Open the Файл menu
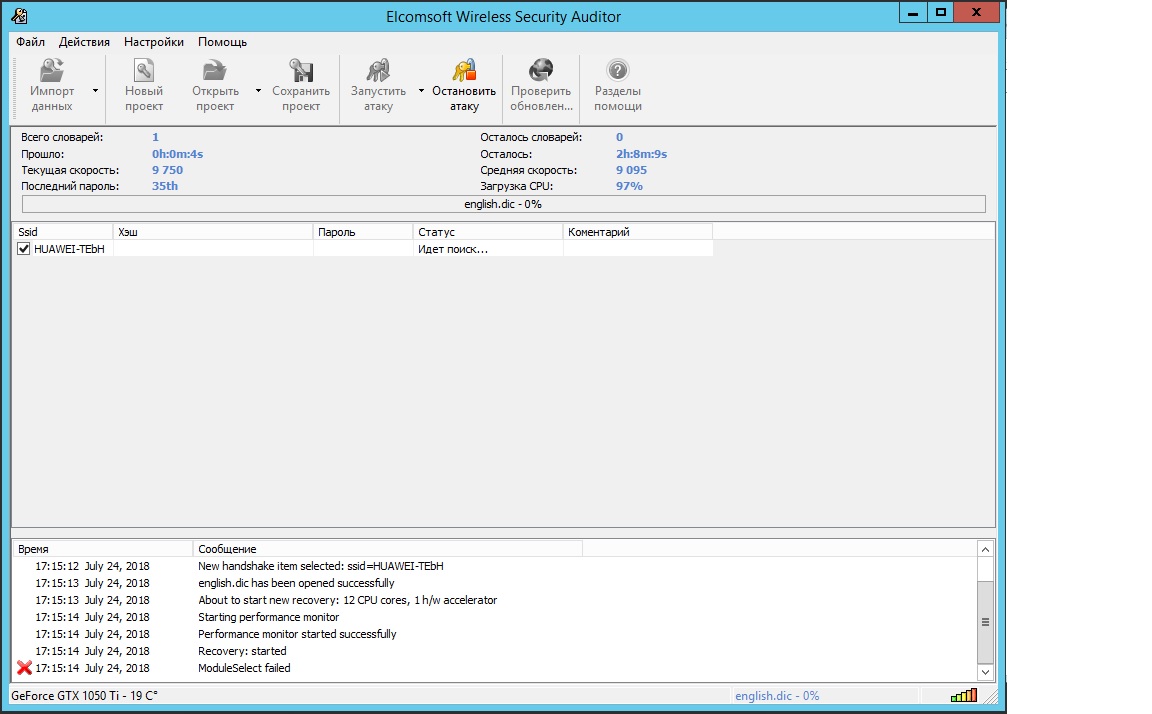 pyautogui.click(x=30, y=42)
